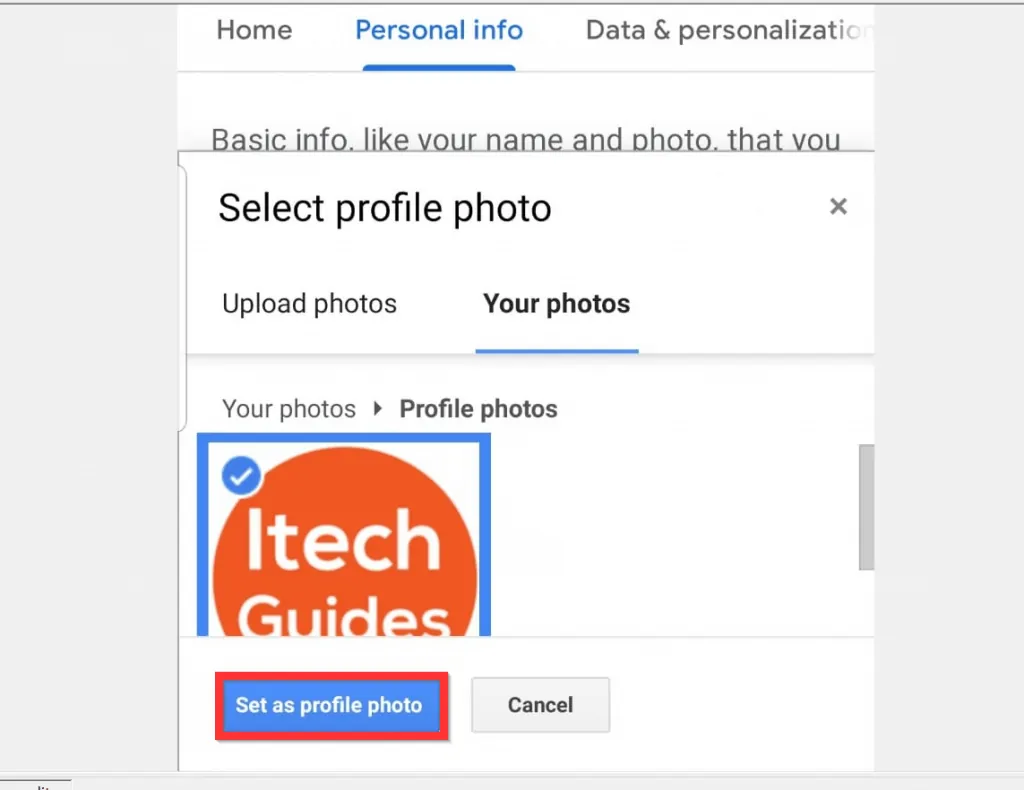The image size is (1024, 790).
Task: Open the Personal info tab
Action: pos(438,30)
